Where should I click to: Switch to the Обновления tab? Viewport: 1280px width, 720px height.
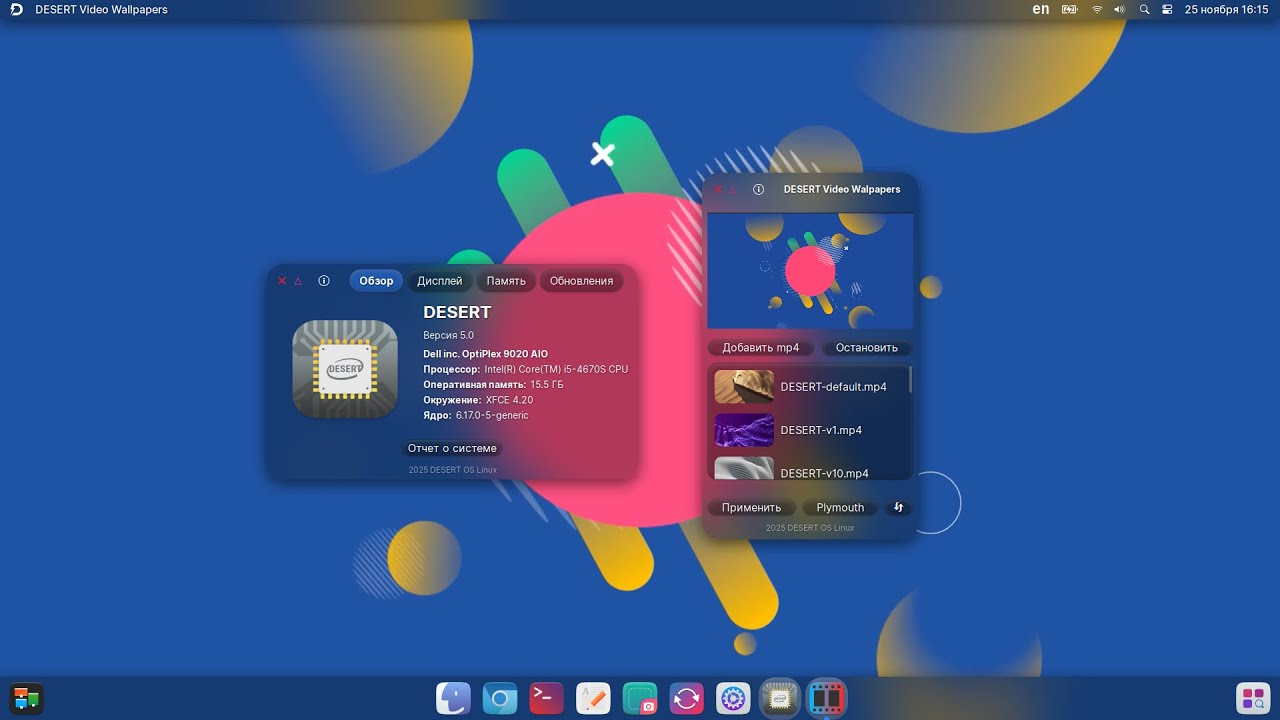pyautogui.click(x=581, y=281)
